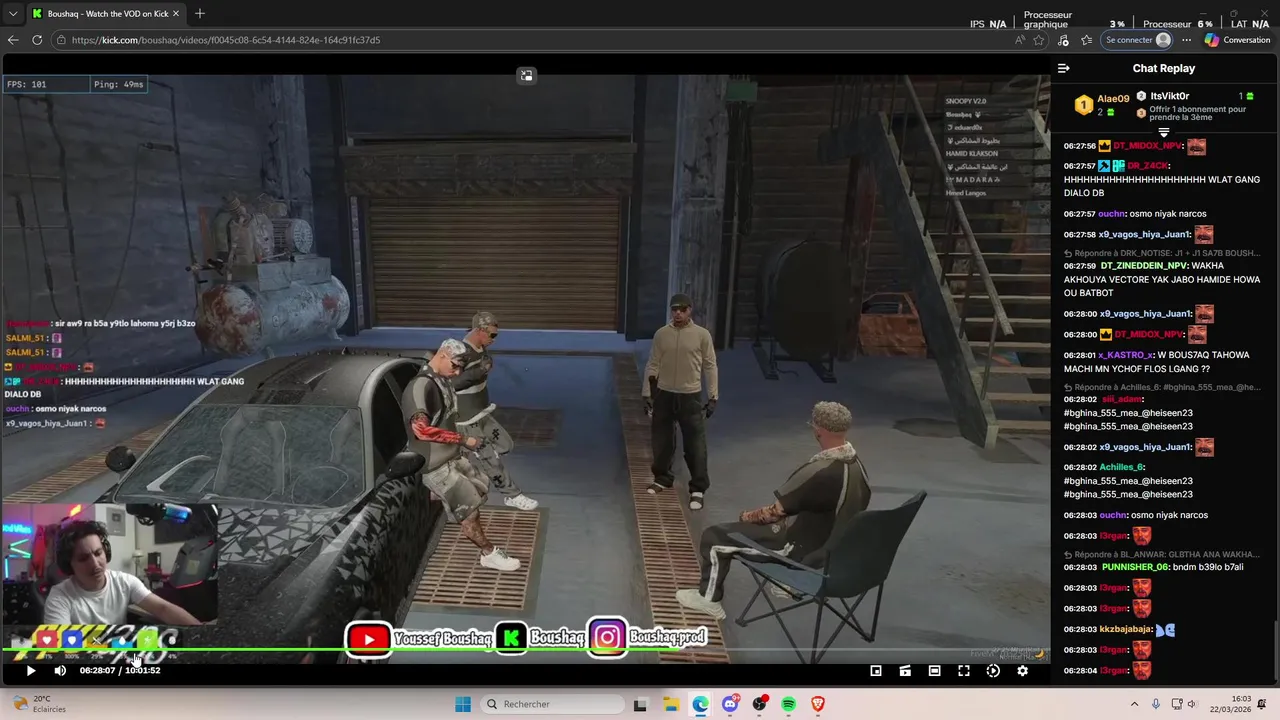The image size is (1280, 720).
Task: Click the DT_MIDOX_NPV username at 06:27:56
Action: pyautogui.click(x=1148, y=146)
